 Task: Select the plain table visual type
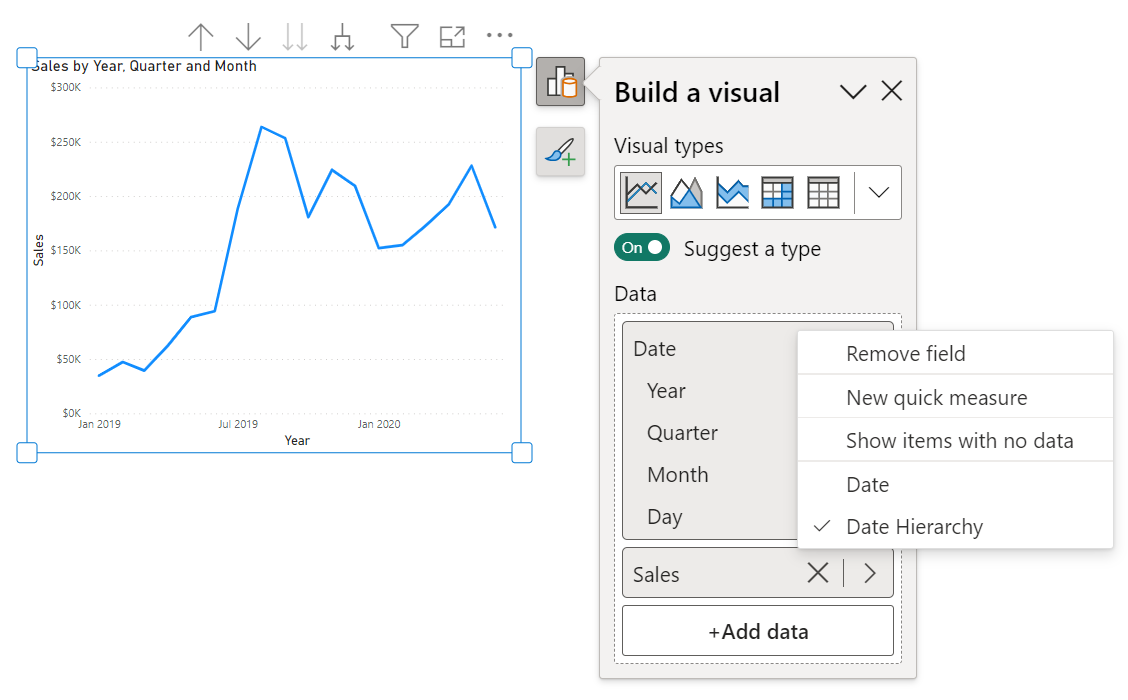(x=824, y=193)
